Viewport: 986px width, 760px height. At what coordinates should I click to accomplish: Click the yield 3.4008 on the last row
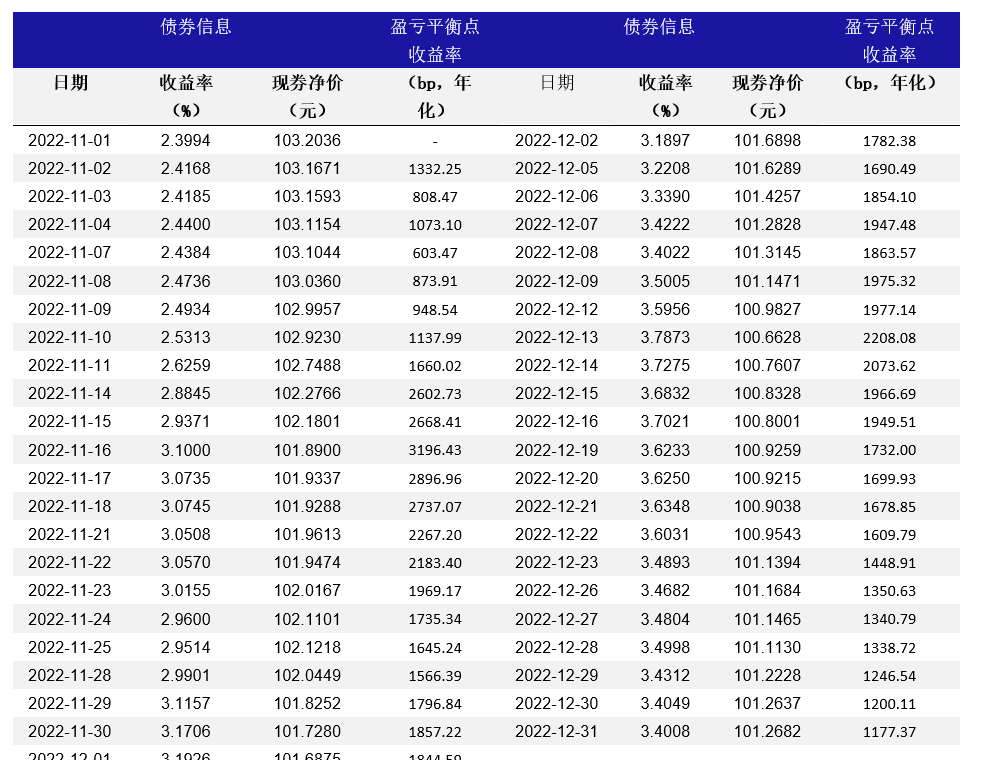coord(664,731)
